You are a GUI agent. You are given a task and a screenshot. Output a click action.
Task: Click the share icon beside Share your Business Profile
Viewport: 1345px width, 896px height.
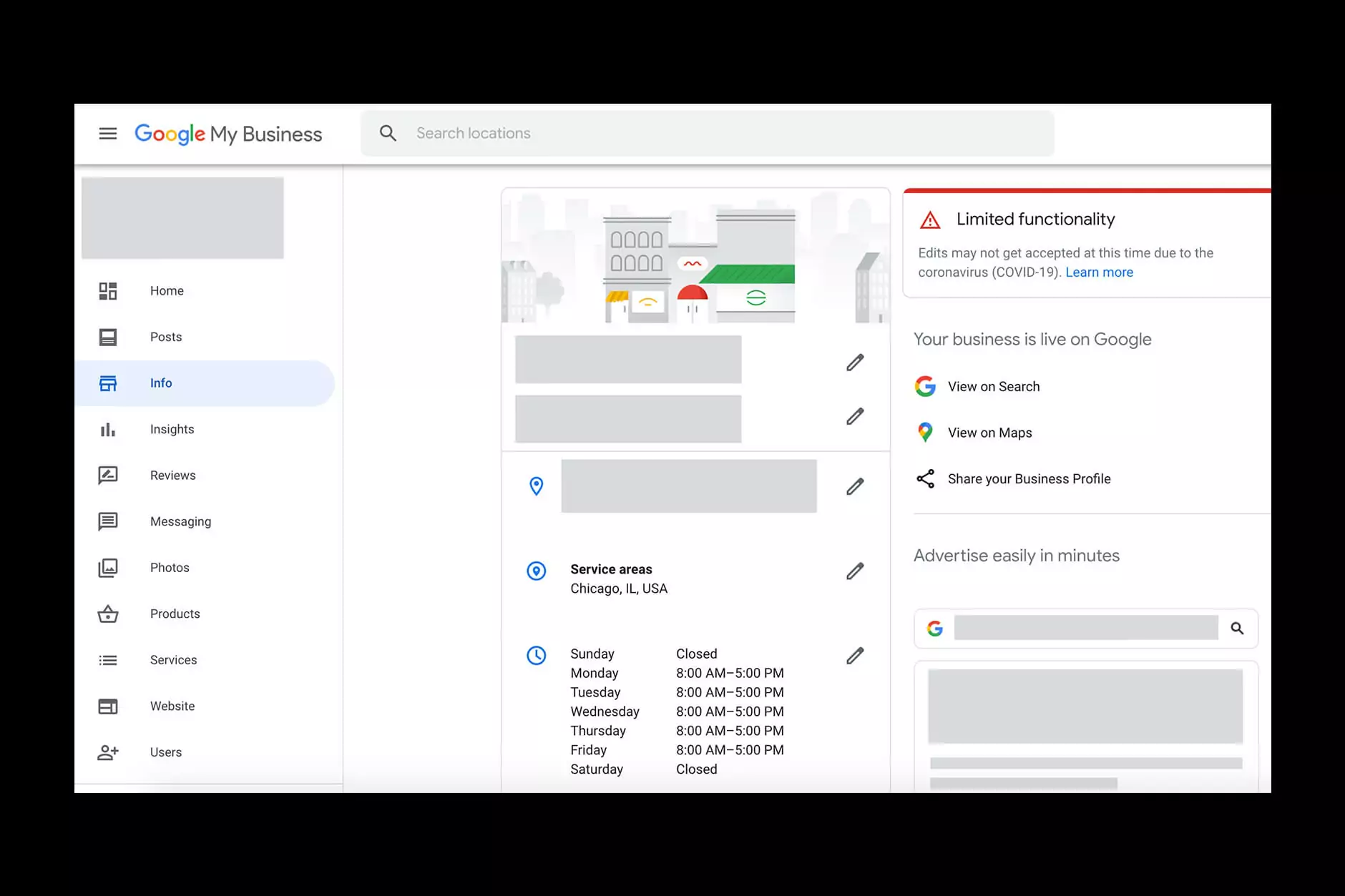click(x=925, y=478)
